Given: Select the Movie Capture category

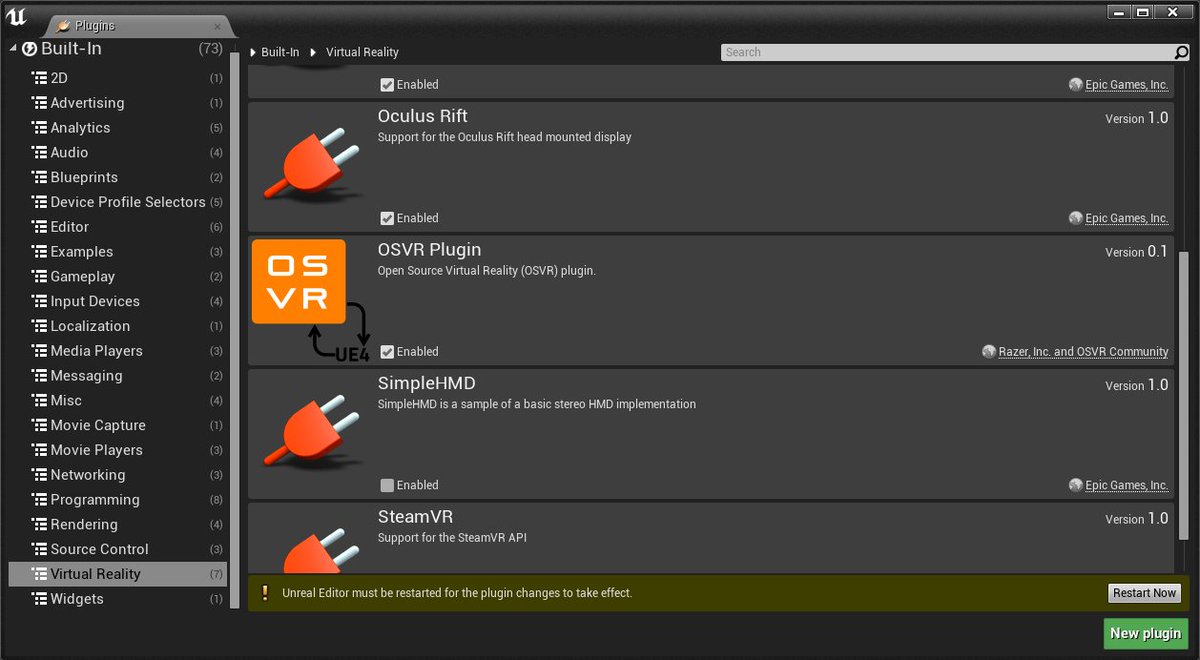Looking at the screenshot, I should click(x=118, y=425).
